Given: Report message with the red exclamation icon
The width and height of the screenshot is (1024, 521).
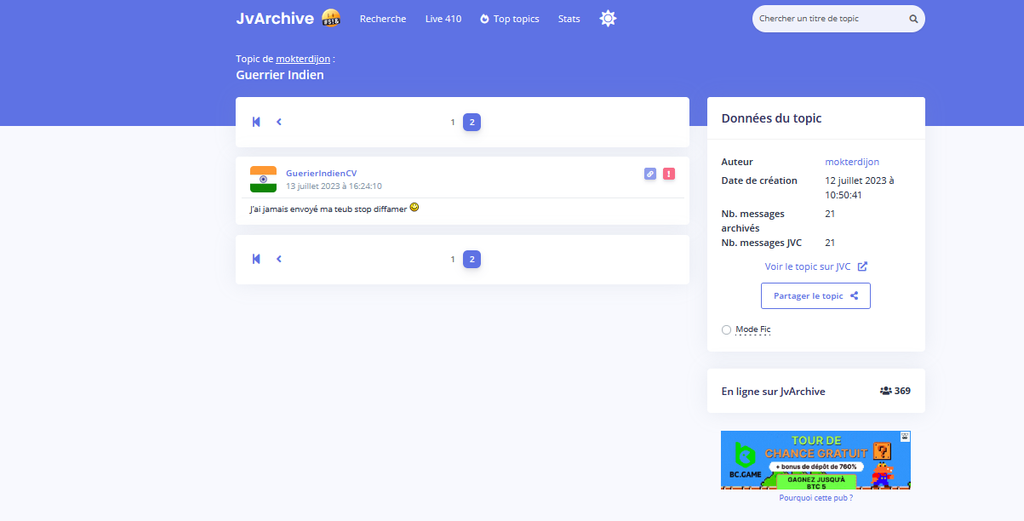Looking at the screenshot, I should 669,174.
